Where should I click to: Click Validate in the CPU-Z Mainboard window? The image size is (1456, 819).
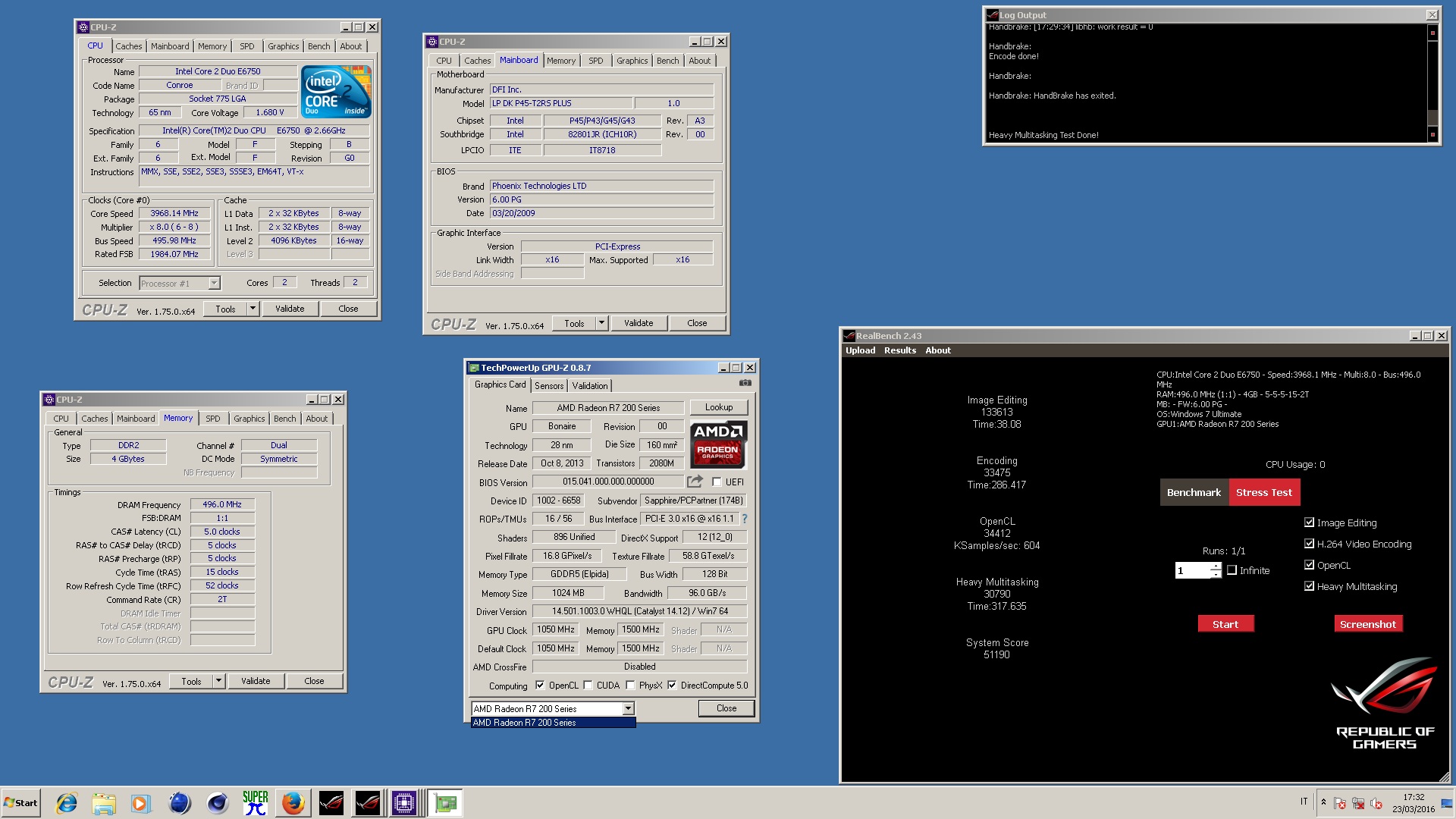tap(639, 323)
